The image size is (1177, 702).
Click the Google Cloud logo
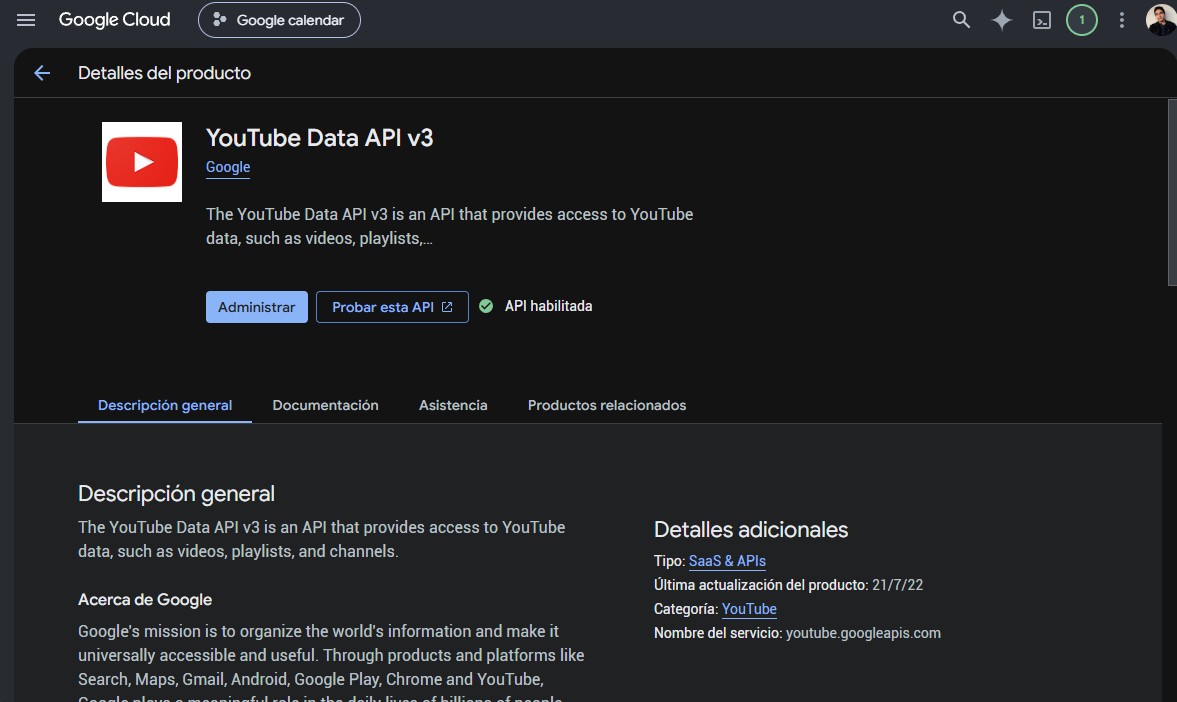coord(114,20)
